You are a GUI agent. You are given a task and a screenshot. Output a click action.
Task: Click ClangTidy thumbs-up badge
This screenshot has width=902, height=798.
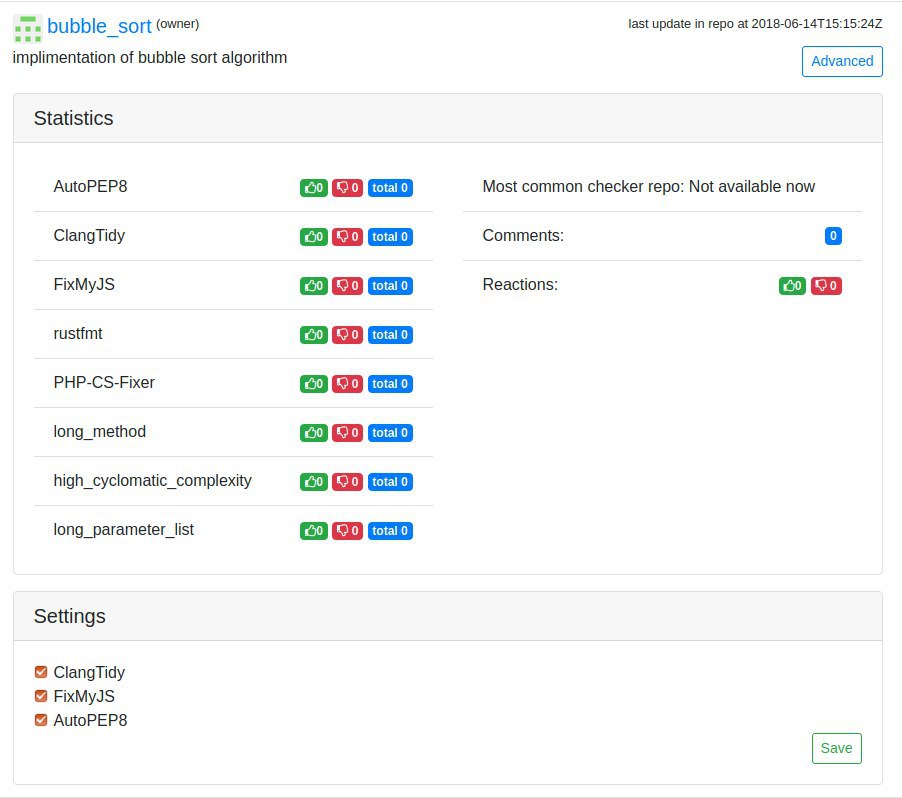pyautogui.click(x=314, y=236)
